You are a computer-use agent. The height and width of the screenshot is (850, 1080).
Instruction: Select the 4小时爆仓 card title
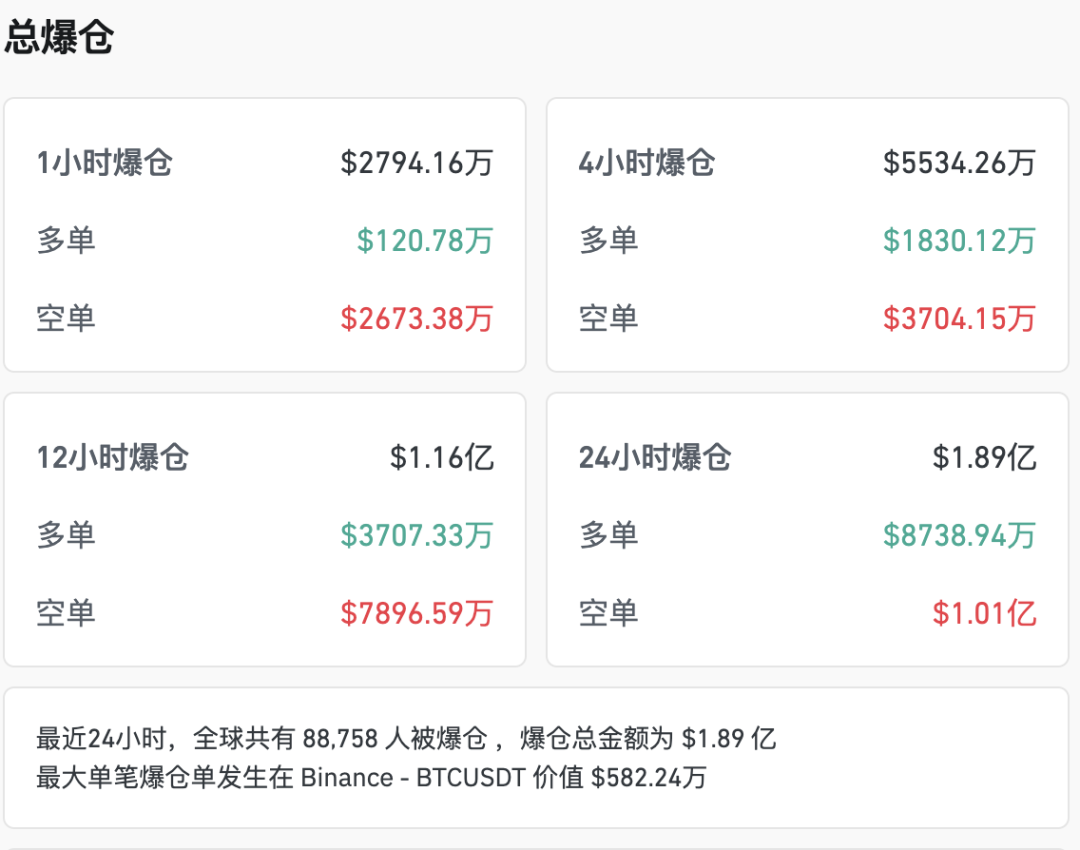647,162
